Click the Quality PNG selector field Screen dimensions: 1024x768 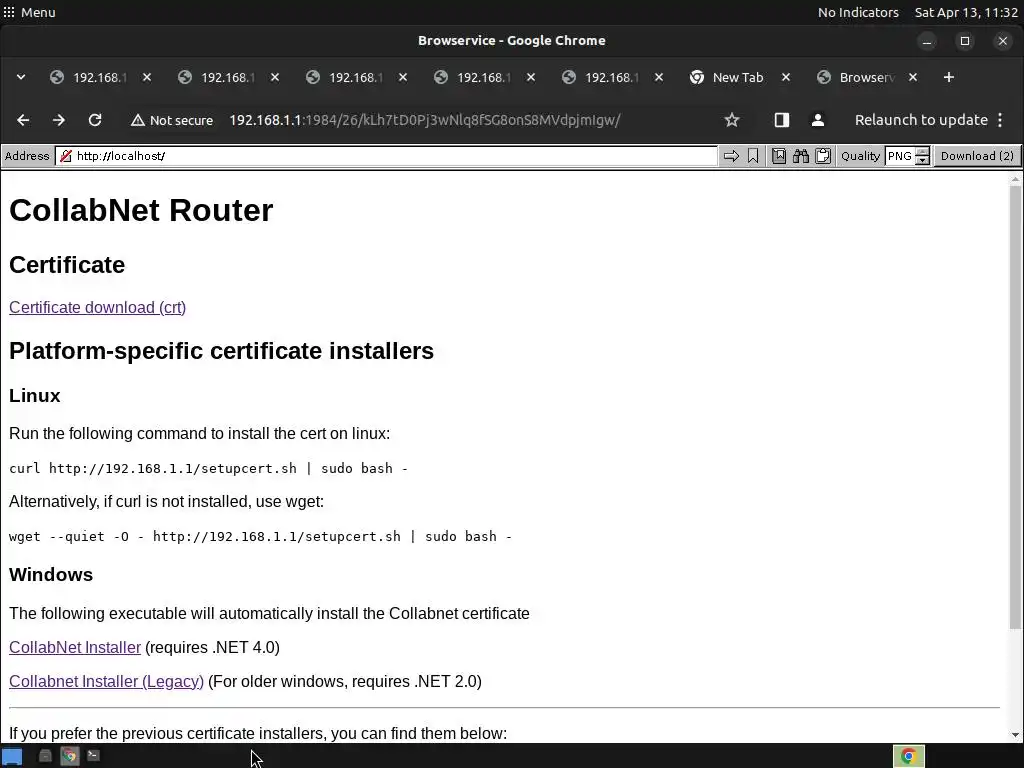pos(901,156)
